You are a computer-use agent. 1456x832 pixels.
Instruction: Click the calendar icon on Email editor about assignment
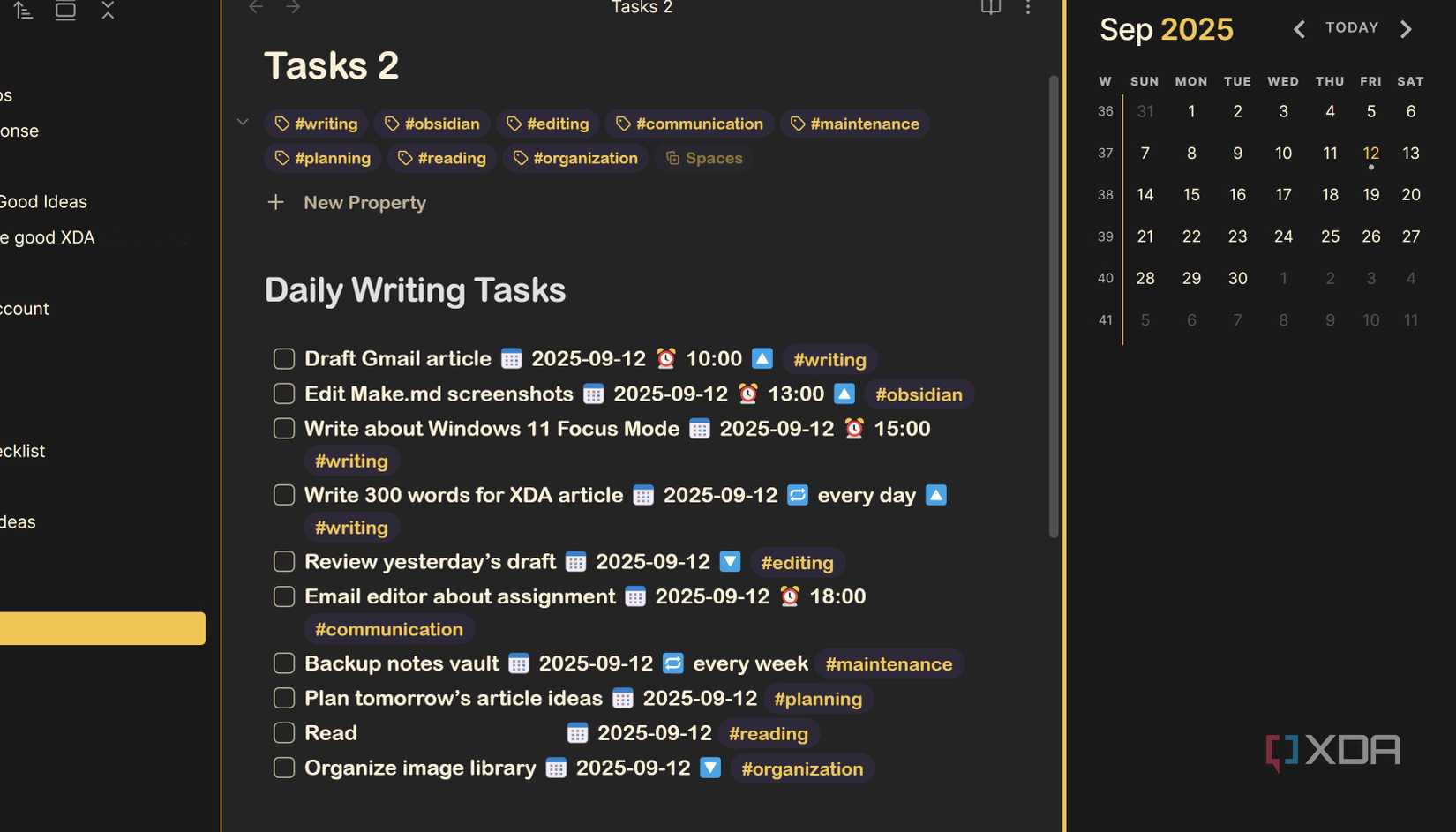[x=635, y=597]
